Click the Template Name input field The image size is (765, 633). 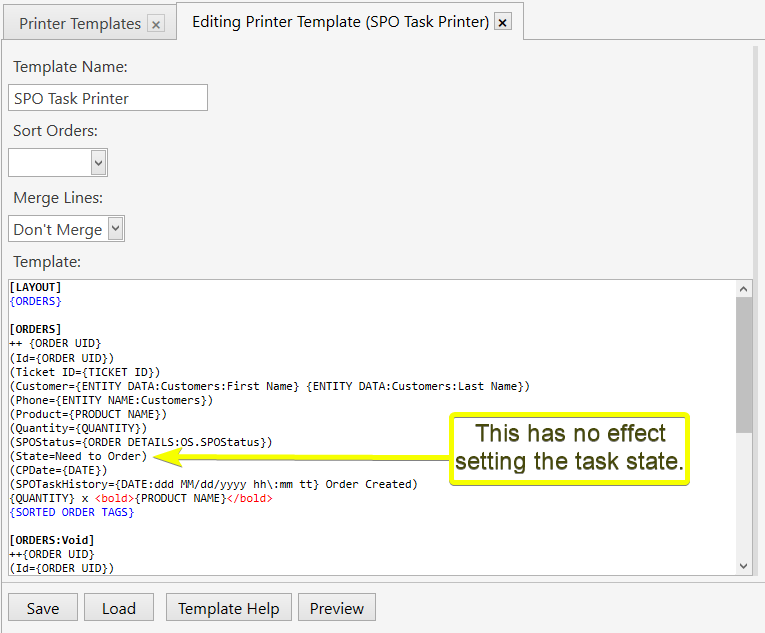(x=108, y=98)
